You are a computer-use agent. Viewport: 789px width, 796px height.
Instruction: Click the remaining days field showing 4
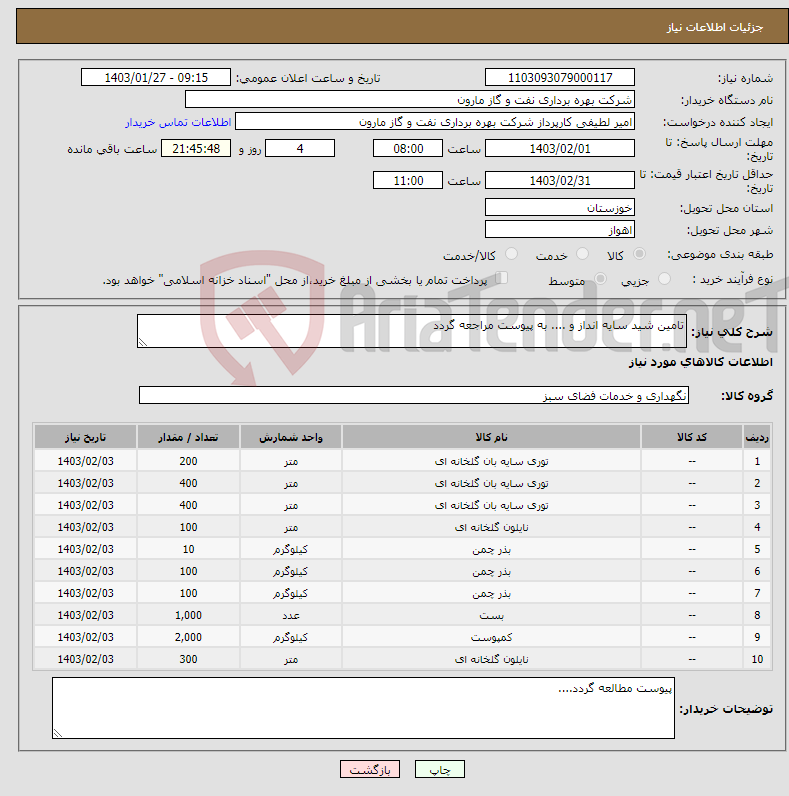[x=300, y=148]
